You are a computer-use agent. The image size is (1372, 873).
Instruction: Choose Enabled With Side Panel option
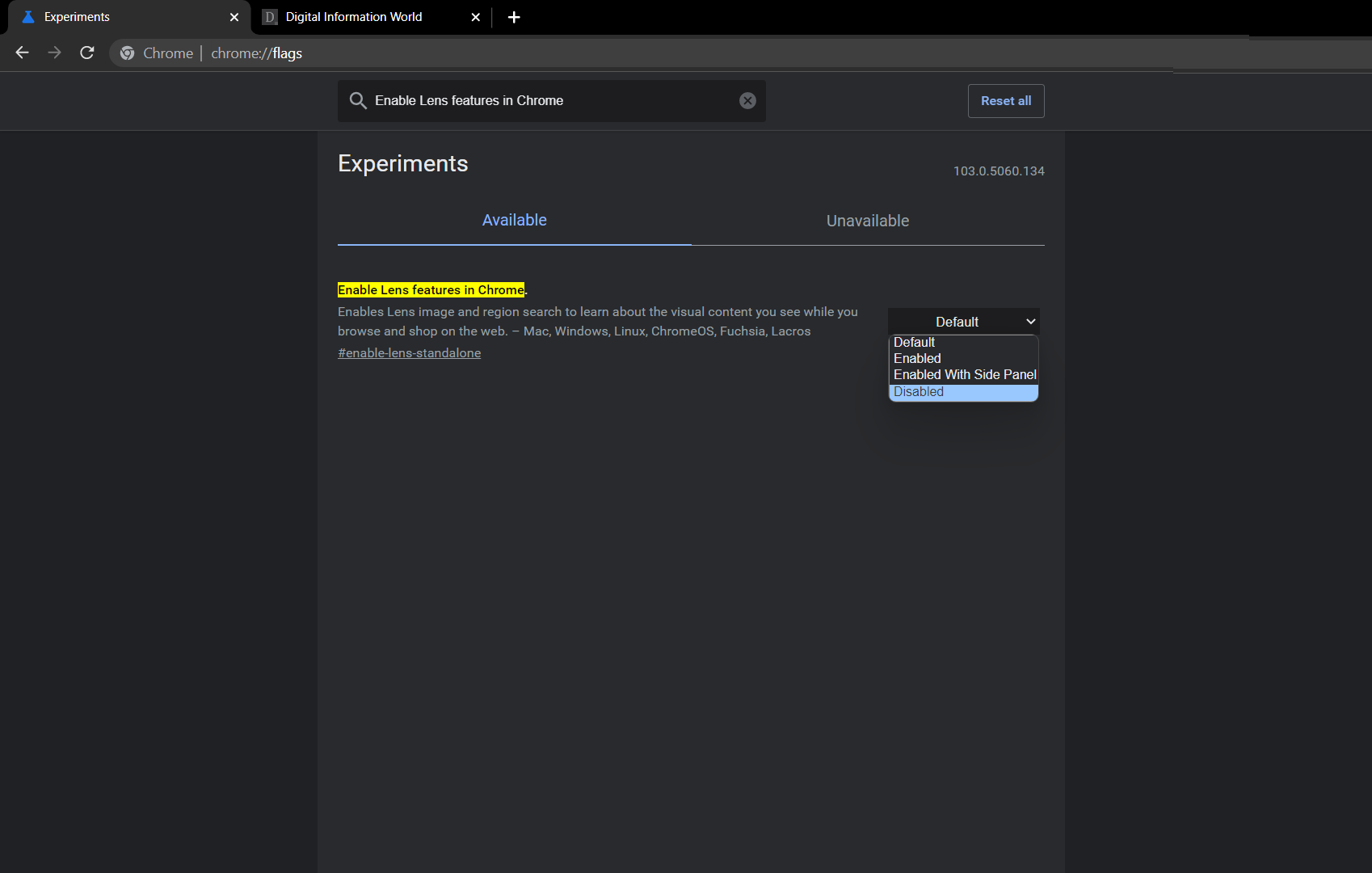963,375
